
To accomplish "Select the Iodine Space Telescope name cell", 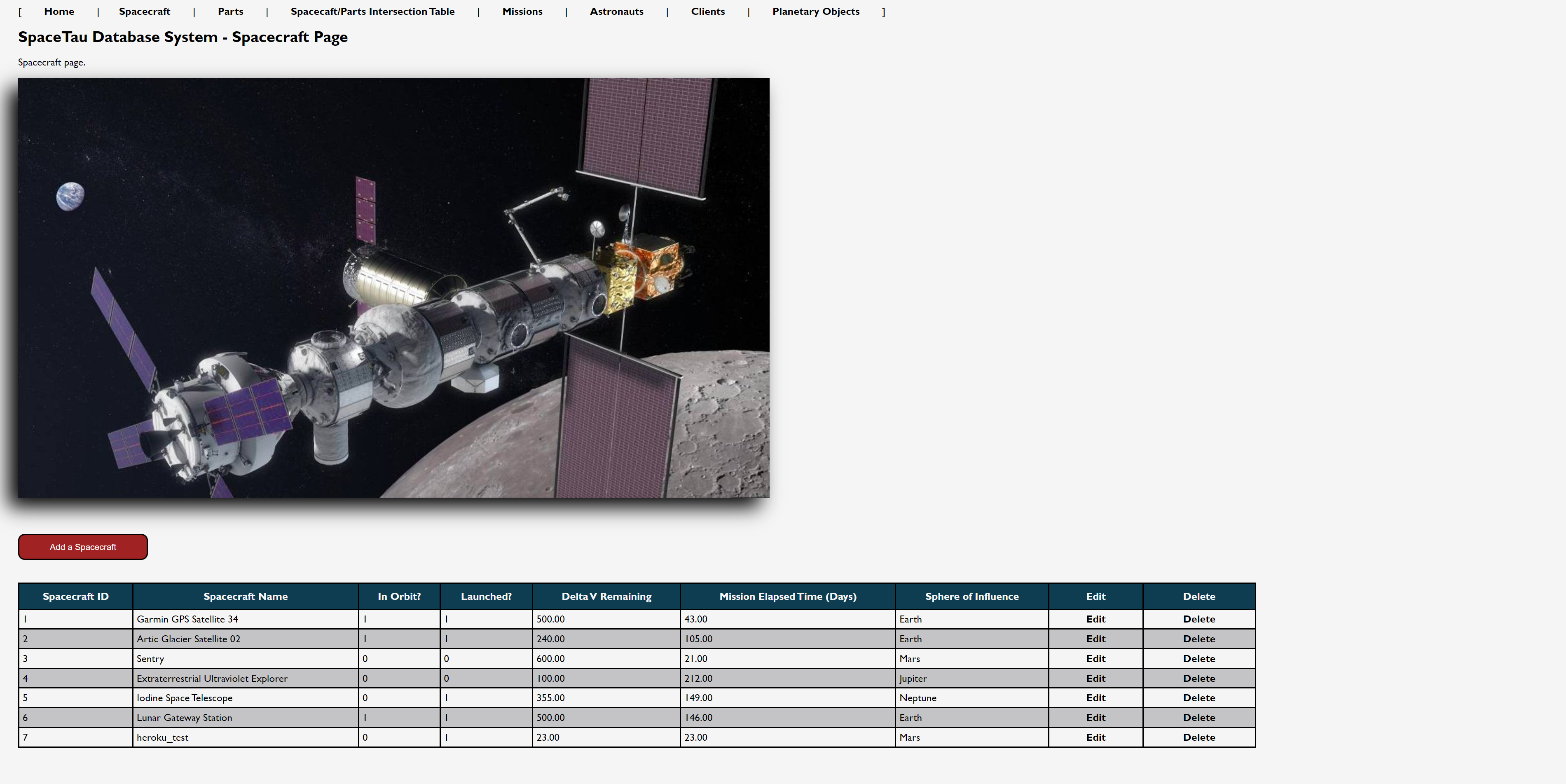I will pos(246,698).
